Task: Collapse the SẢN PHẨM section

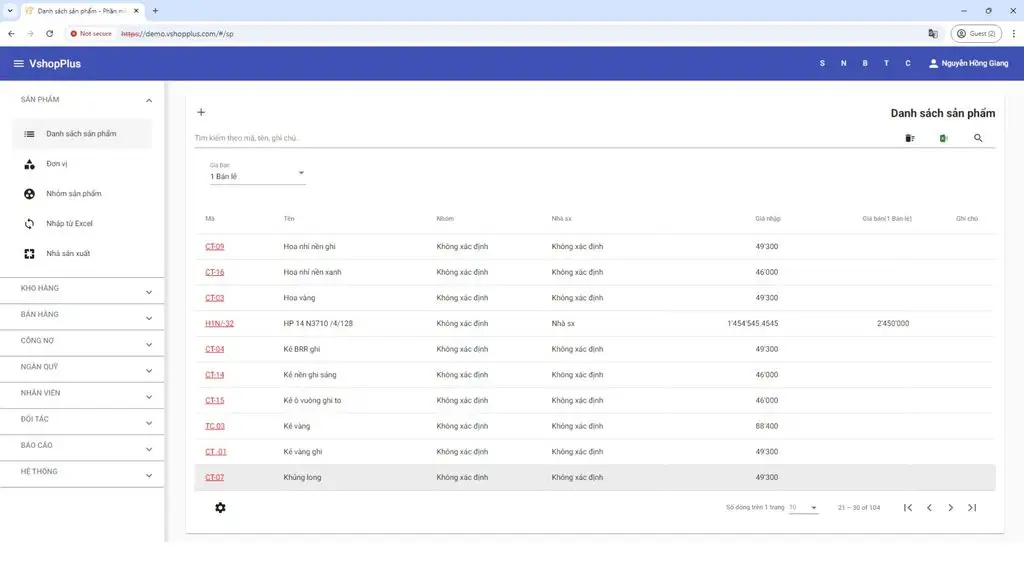Action: tap(82, 100)
